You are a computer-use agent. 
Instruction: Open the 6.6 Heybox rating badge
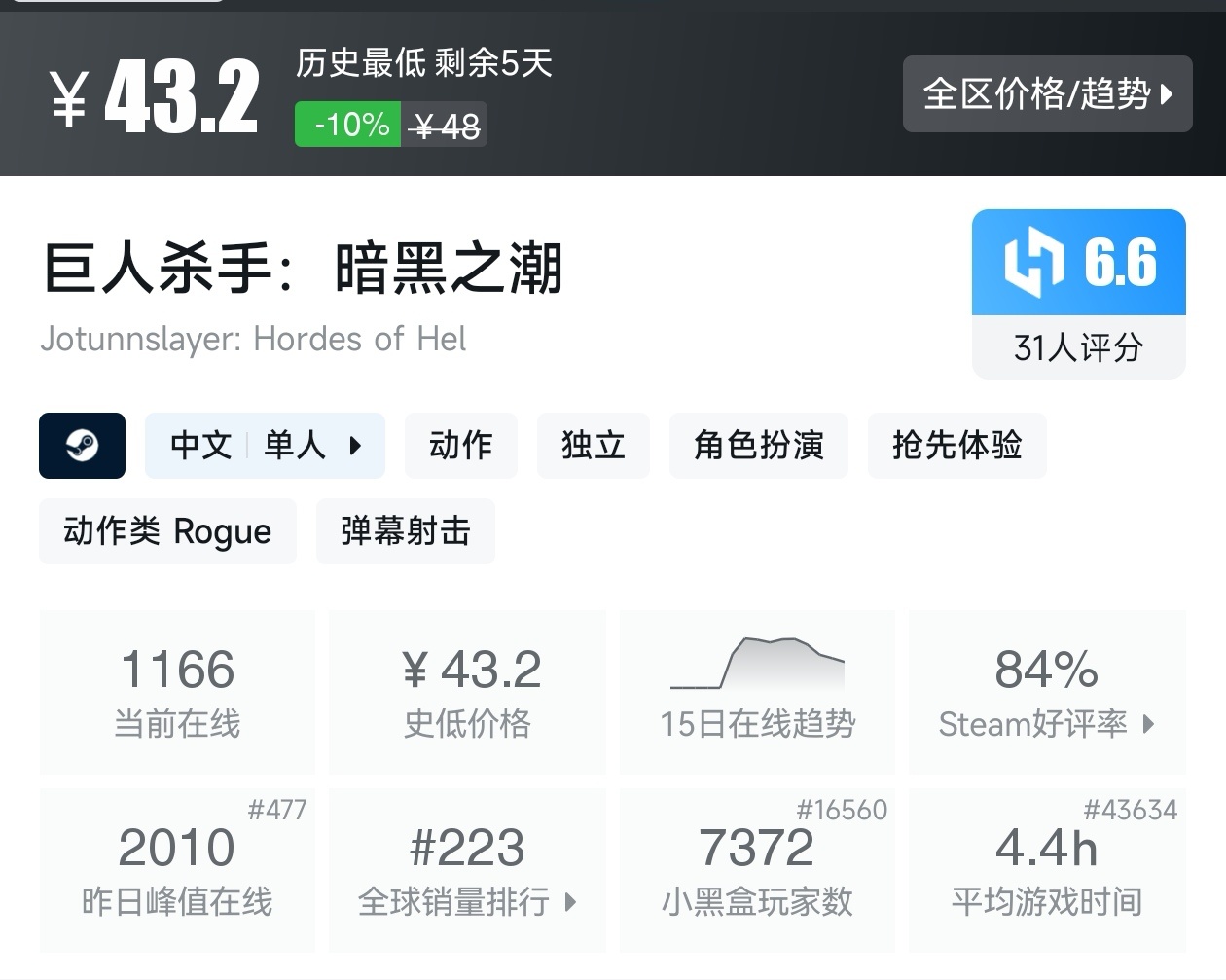[x=1079, y=263]
